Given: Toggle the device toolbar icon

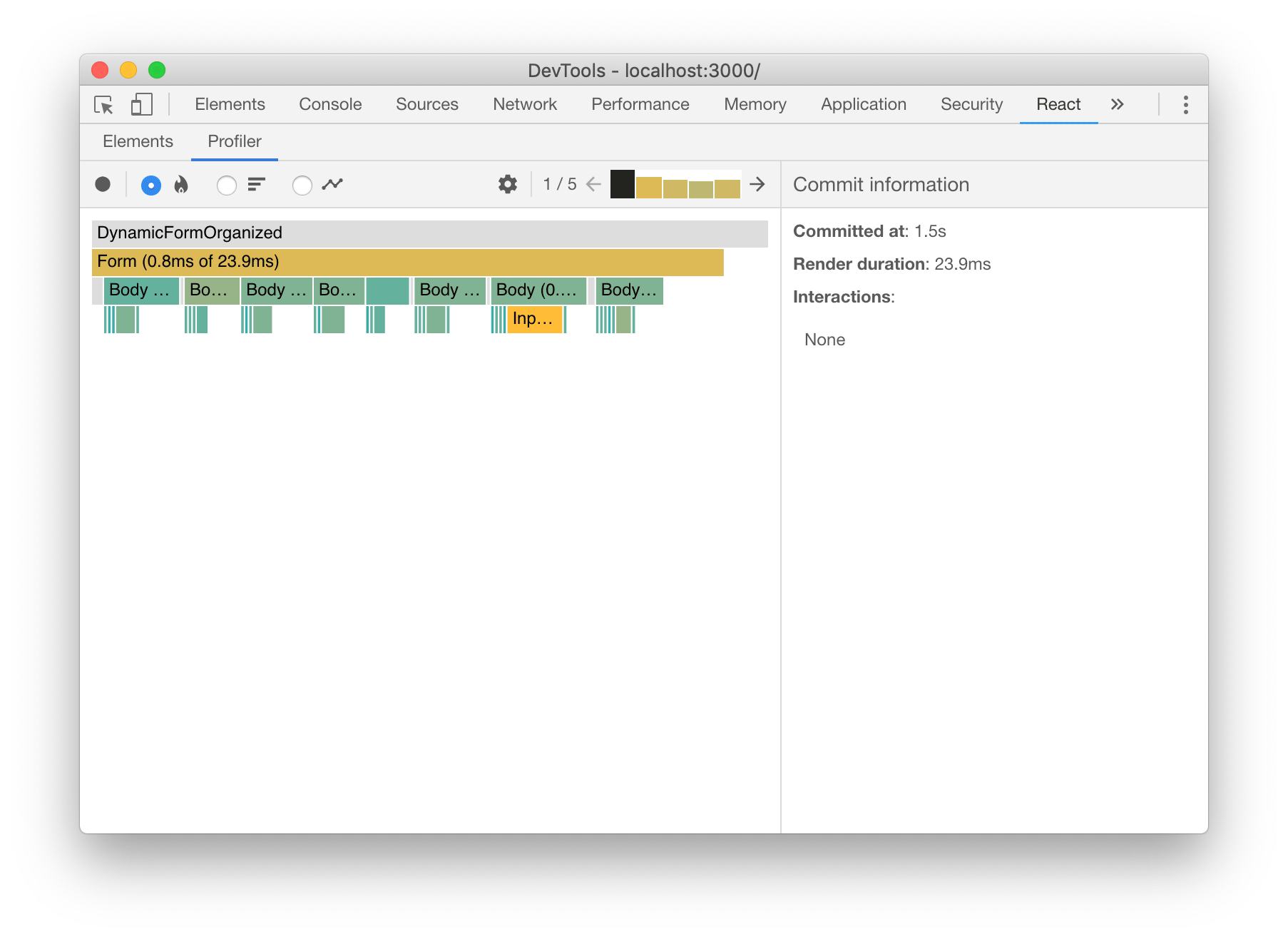Looking at the screenshot, I should click(141, 104).
